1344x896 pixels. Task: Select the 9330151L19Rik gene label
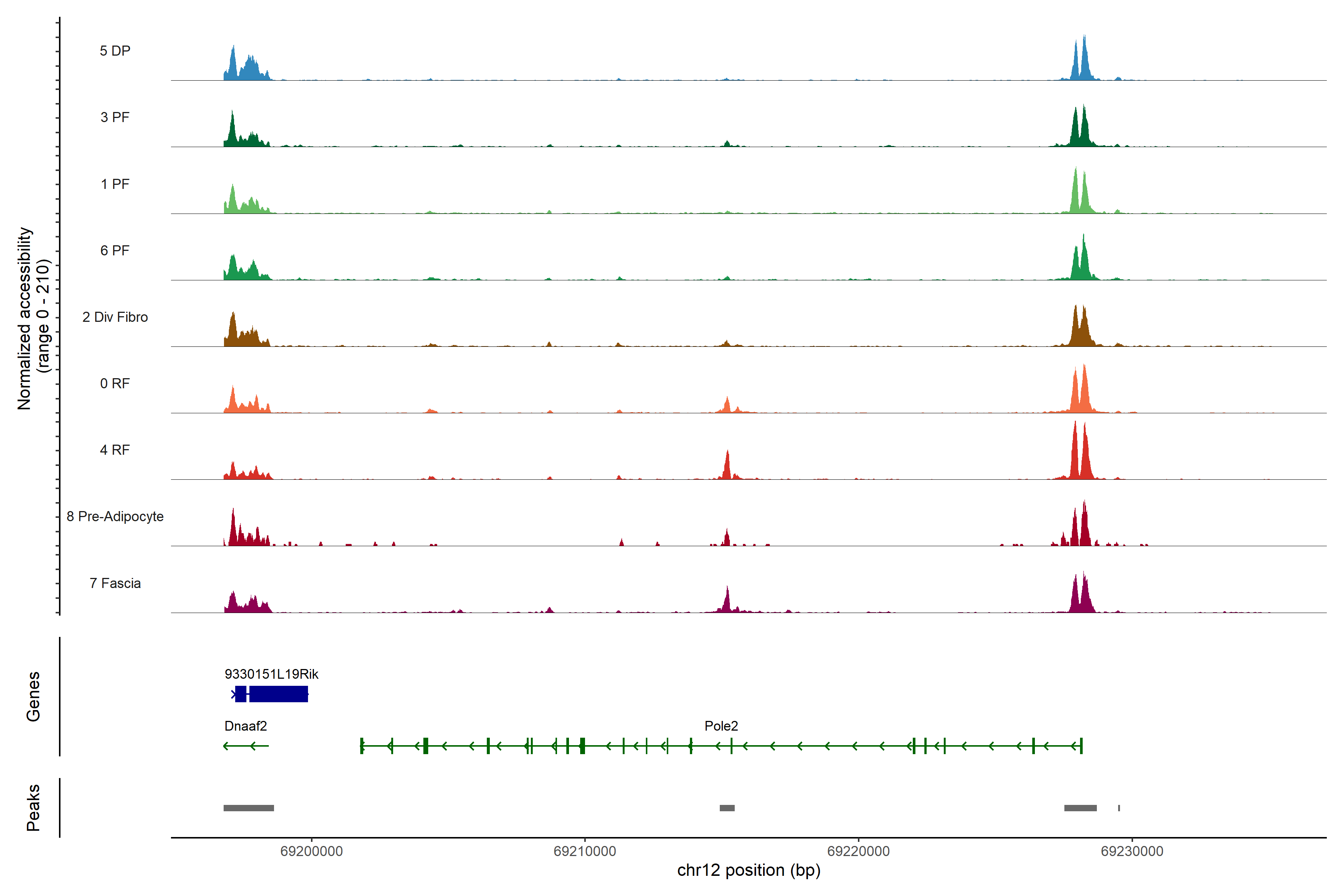click(x=271, y=674)
